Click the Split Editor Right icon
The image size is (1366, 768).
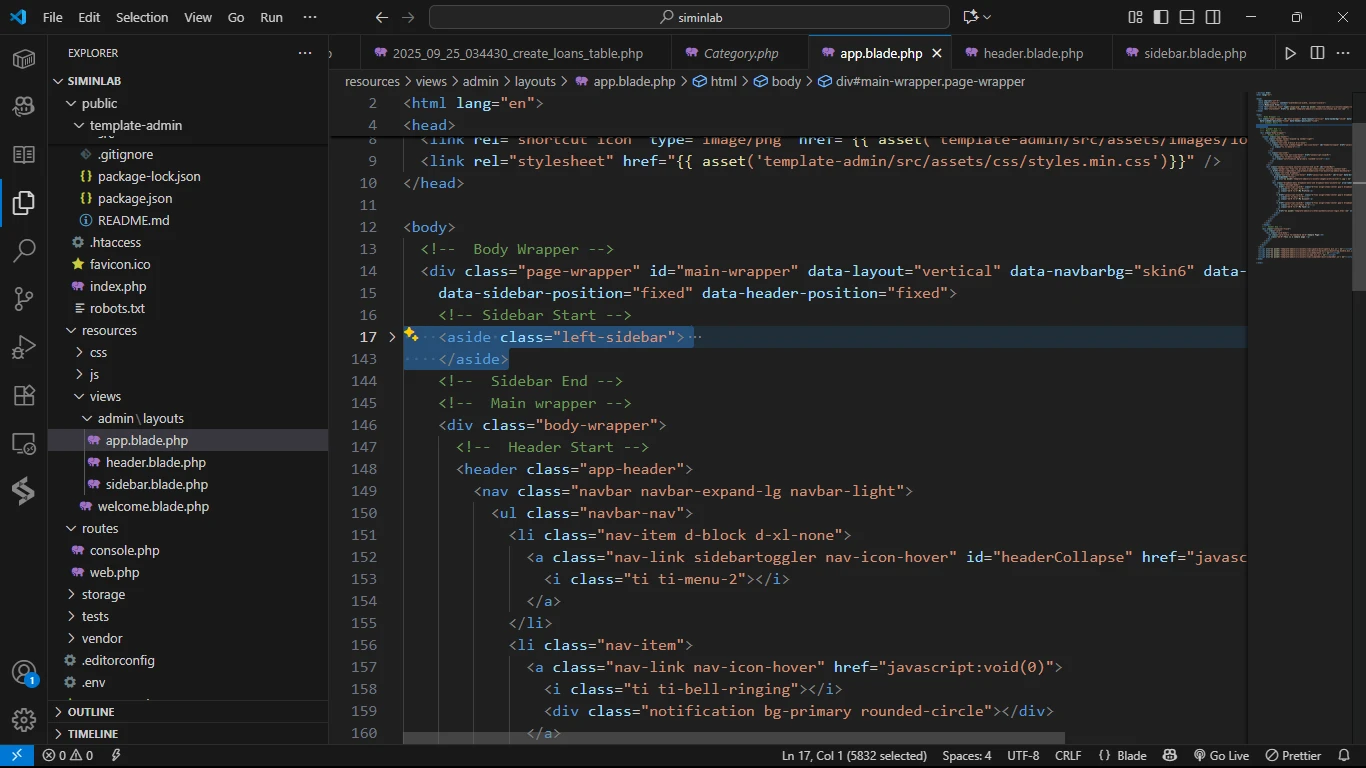1317,53
